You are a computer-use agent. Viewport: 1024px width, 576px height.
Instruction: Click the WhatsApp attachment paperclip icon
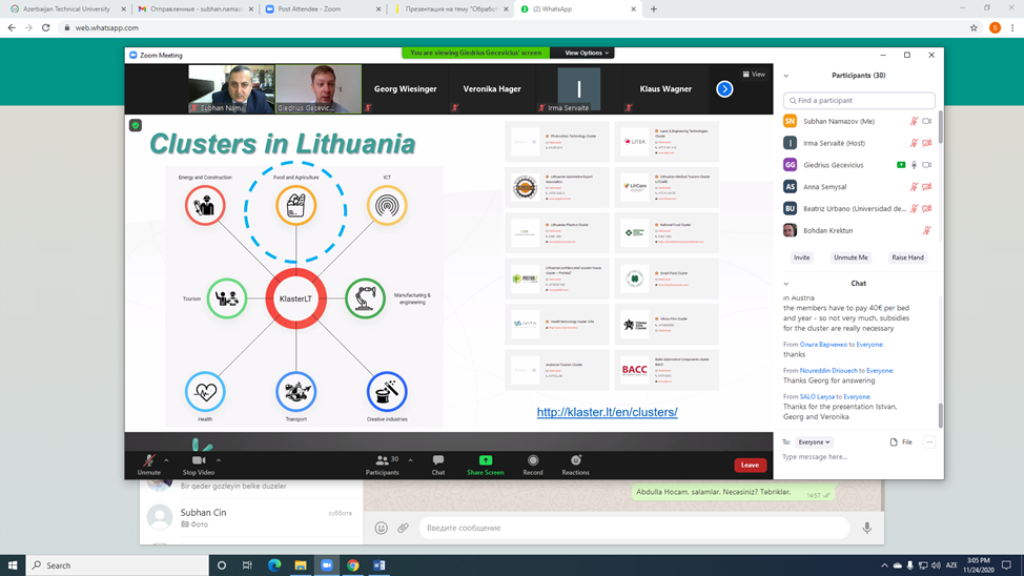coord(403,528)
